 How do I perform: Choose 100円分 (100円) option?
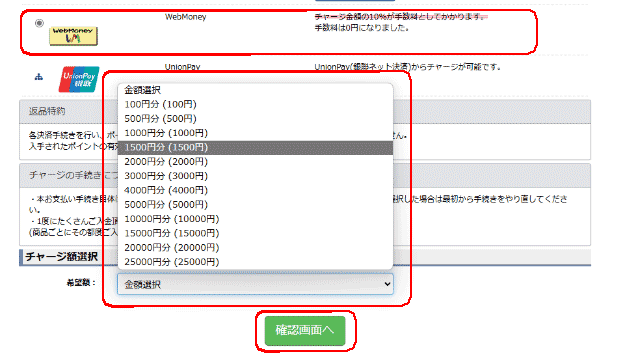click(x=255, y=104)
